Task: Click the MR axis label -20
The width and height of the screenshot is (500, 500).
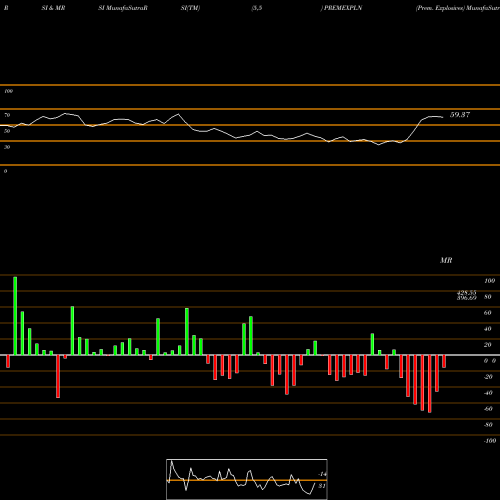Action: tap(488, 377)
